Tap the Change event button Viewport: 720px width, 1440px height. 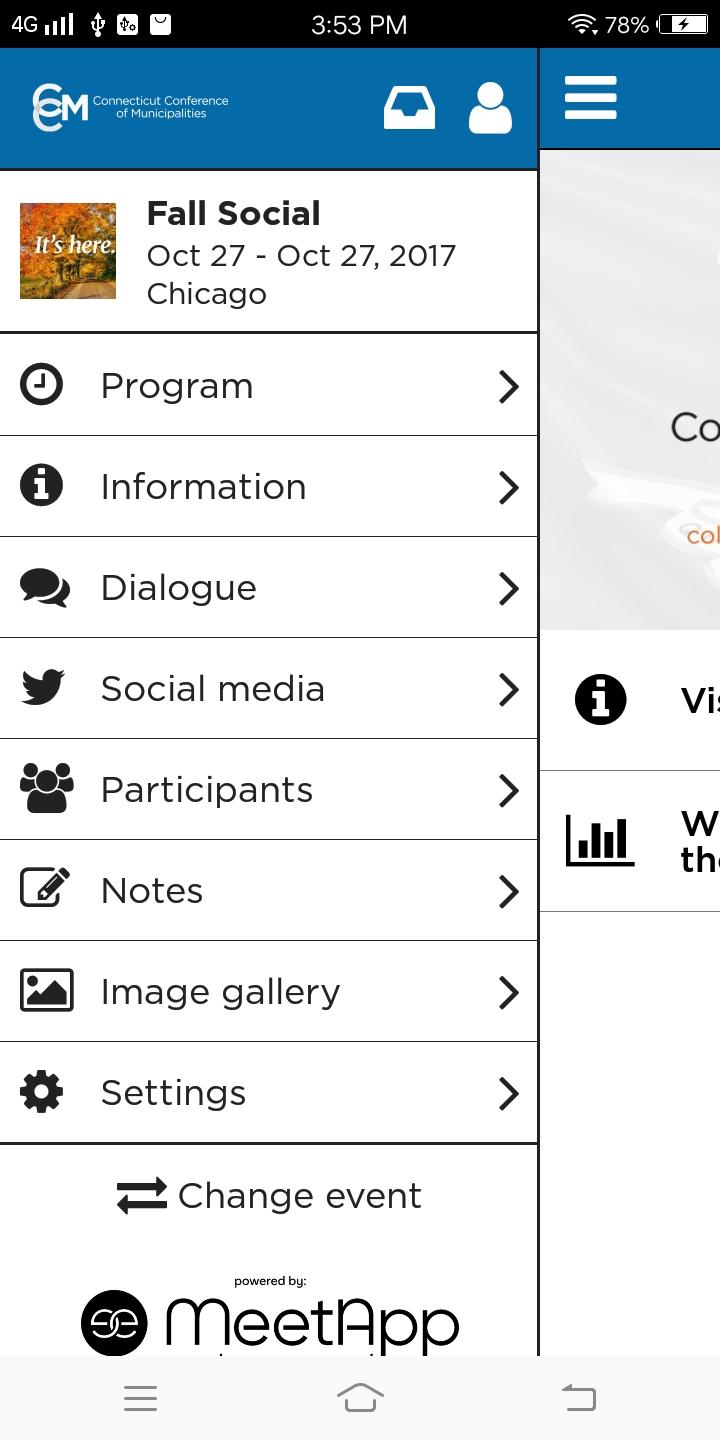click(x=269, y=1196)
